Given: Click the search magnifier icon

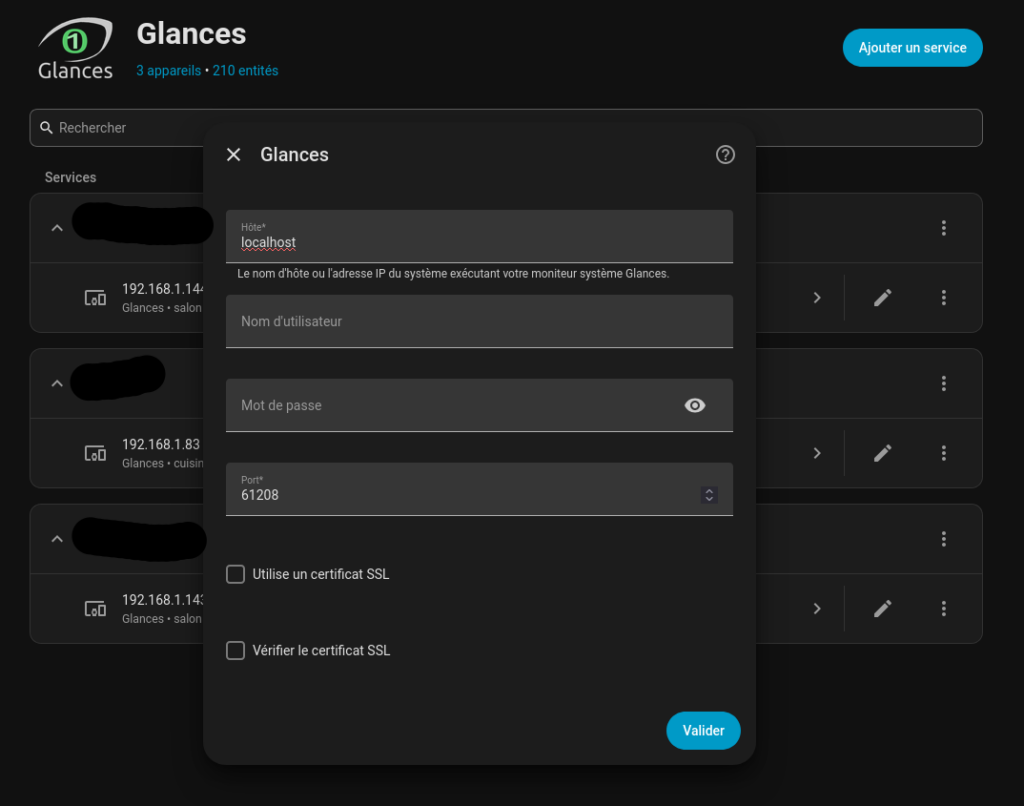Looking at the screenshot, I should [x=46, y=127].
